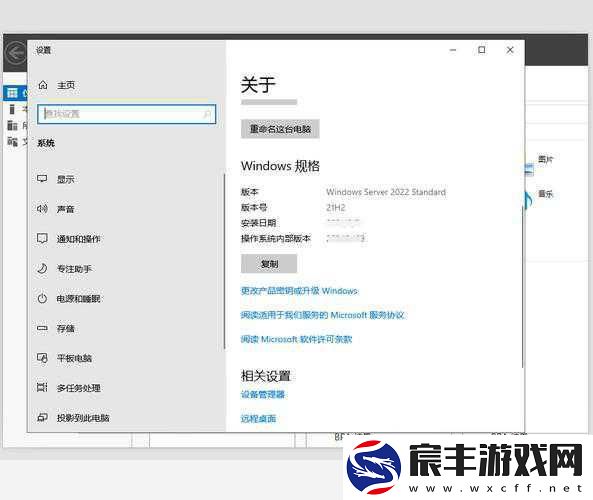
Task: Open Microsoft 服务协议 link
Action: 323,315
